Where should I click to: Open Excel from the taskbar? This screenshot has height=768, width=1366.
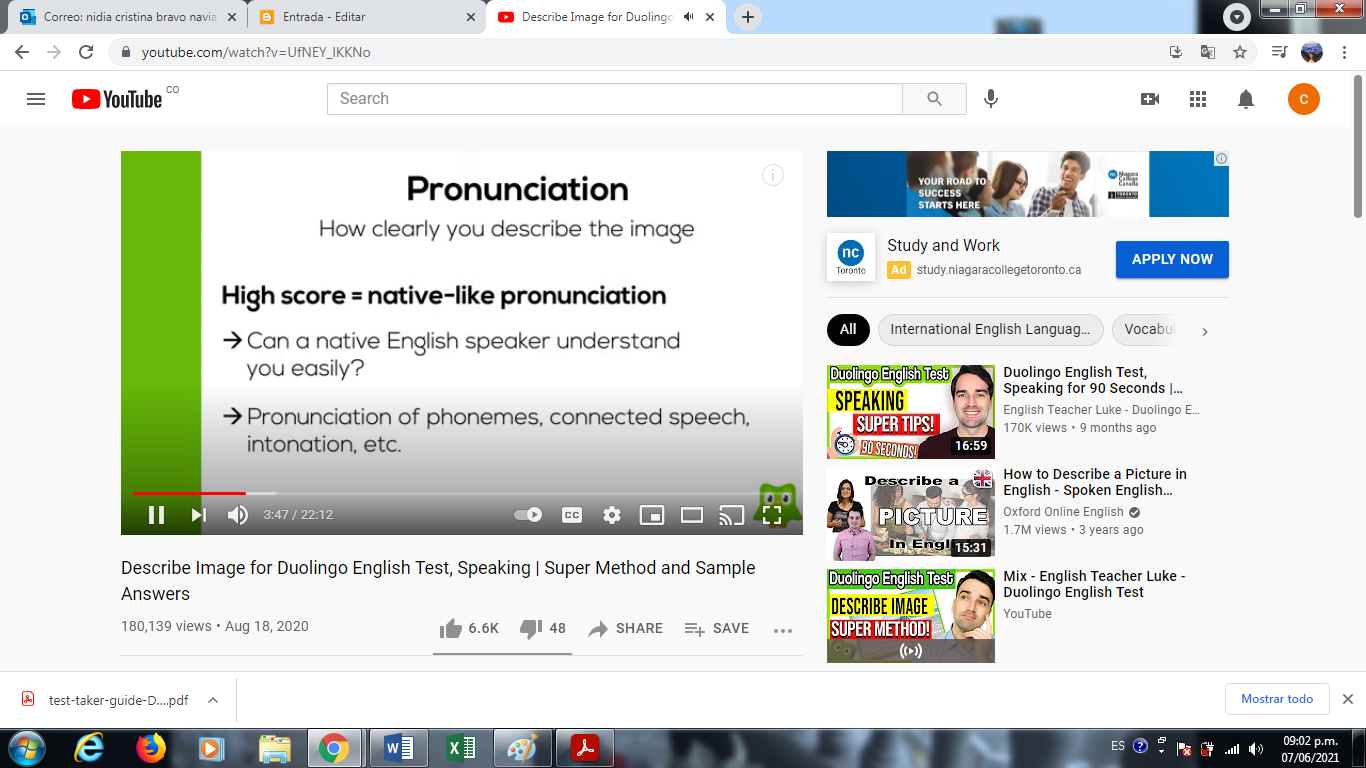click(461, 748)
